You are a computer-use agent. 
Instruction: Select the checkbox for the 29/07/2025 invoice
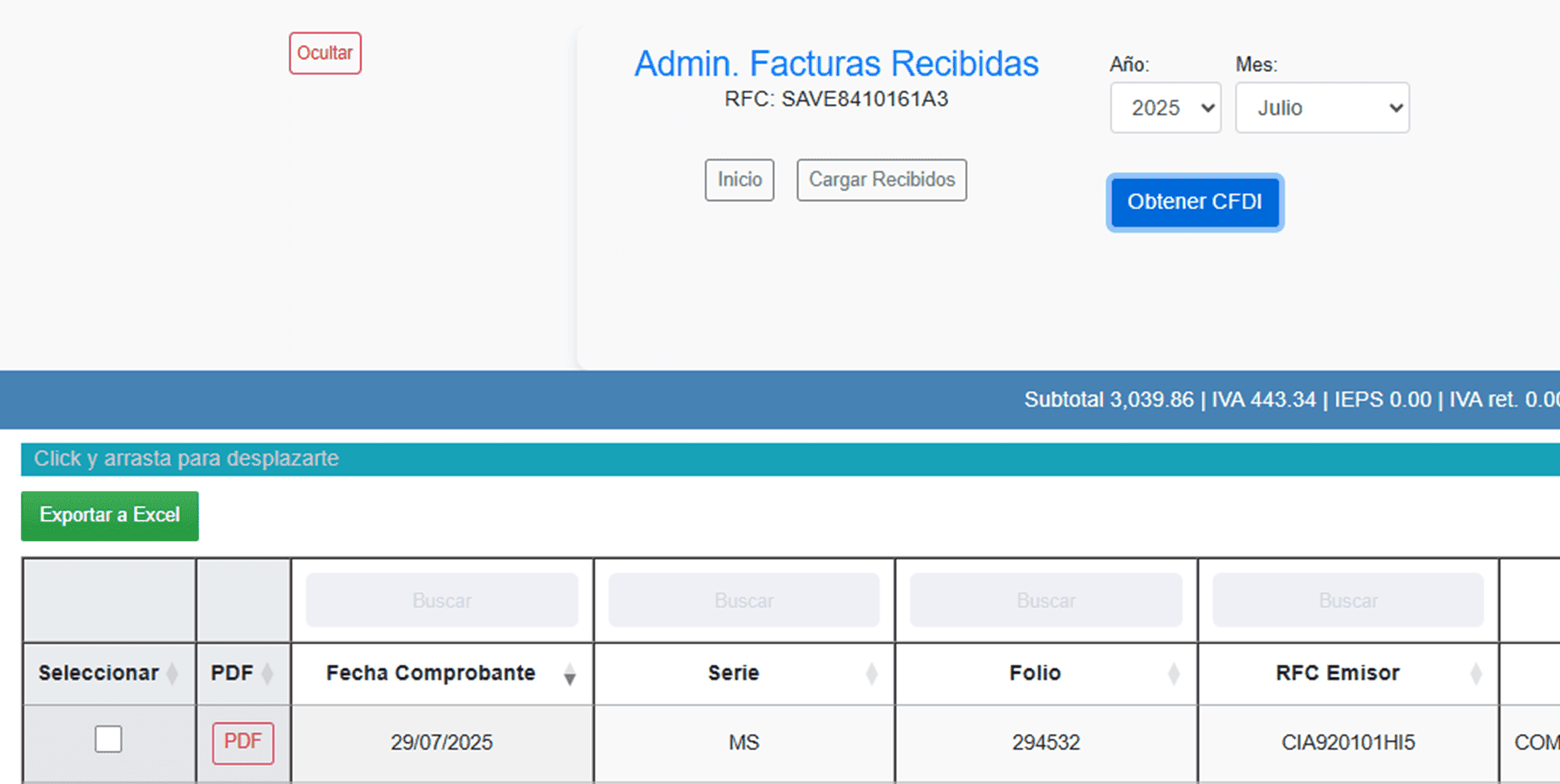(x=108, y=739)
